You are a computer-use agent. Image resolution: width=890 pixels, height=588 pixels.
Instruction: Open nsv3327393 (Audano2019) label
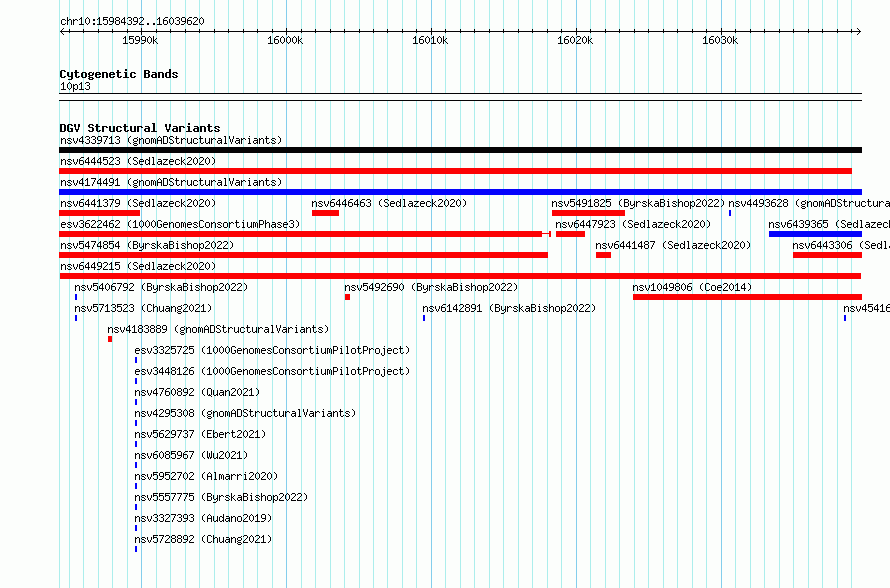203,518
